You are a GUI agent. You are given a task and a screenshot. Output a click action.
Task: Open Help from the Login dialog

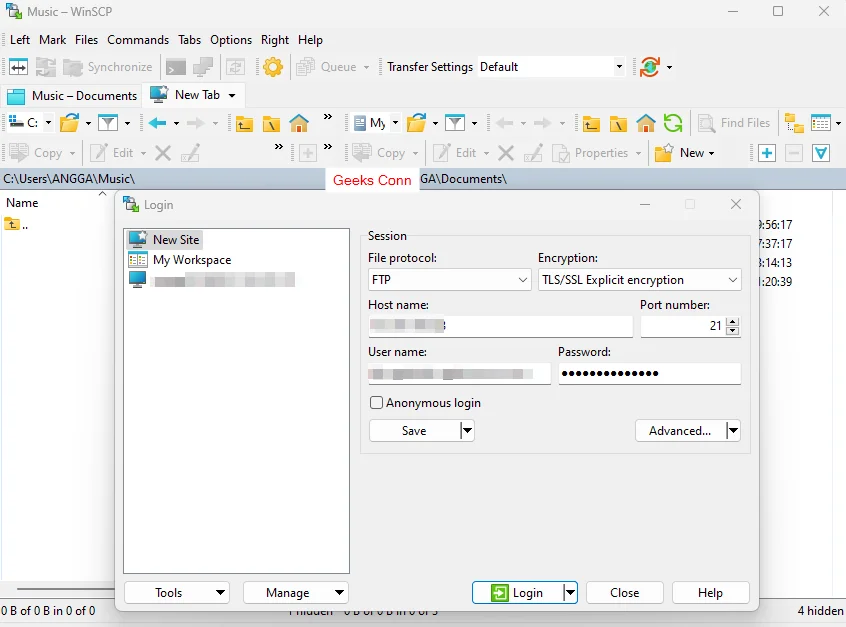pos(710,592)
